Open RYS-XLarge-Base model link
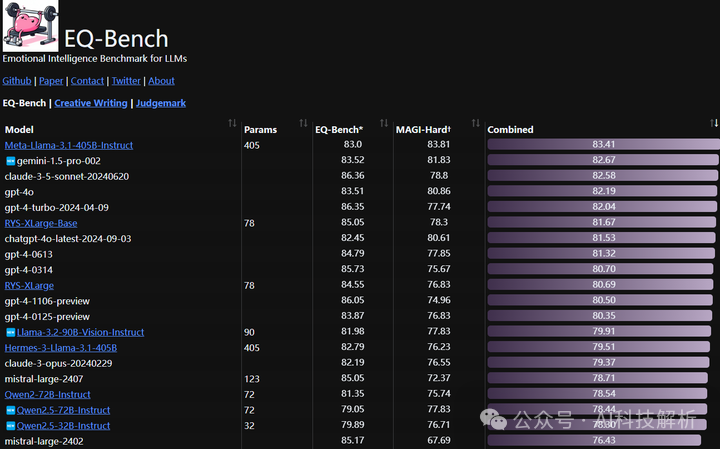720x449 pixels. coord(41,224)
